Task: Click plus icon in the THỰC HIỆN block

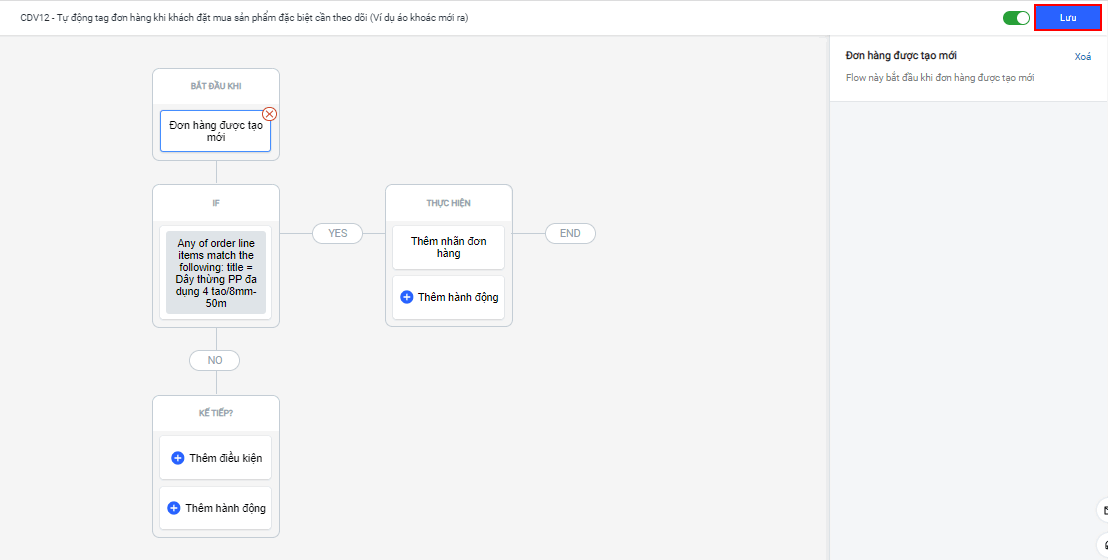Action: (407, 297)
